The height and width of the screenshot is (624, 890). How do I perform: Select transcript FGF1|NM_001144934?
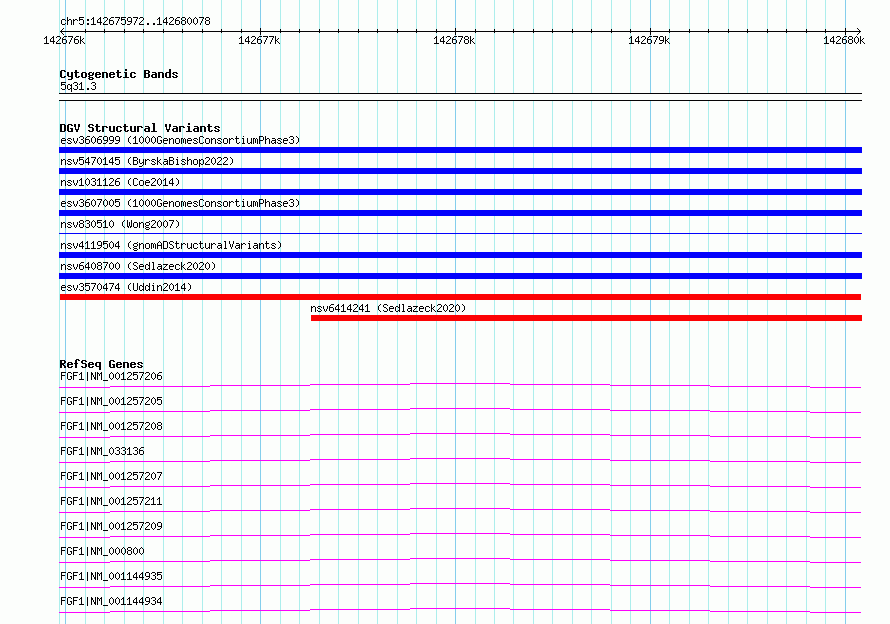click(111, 601)
